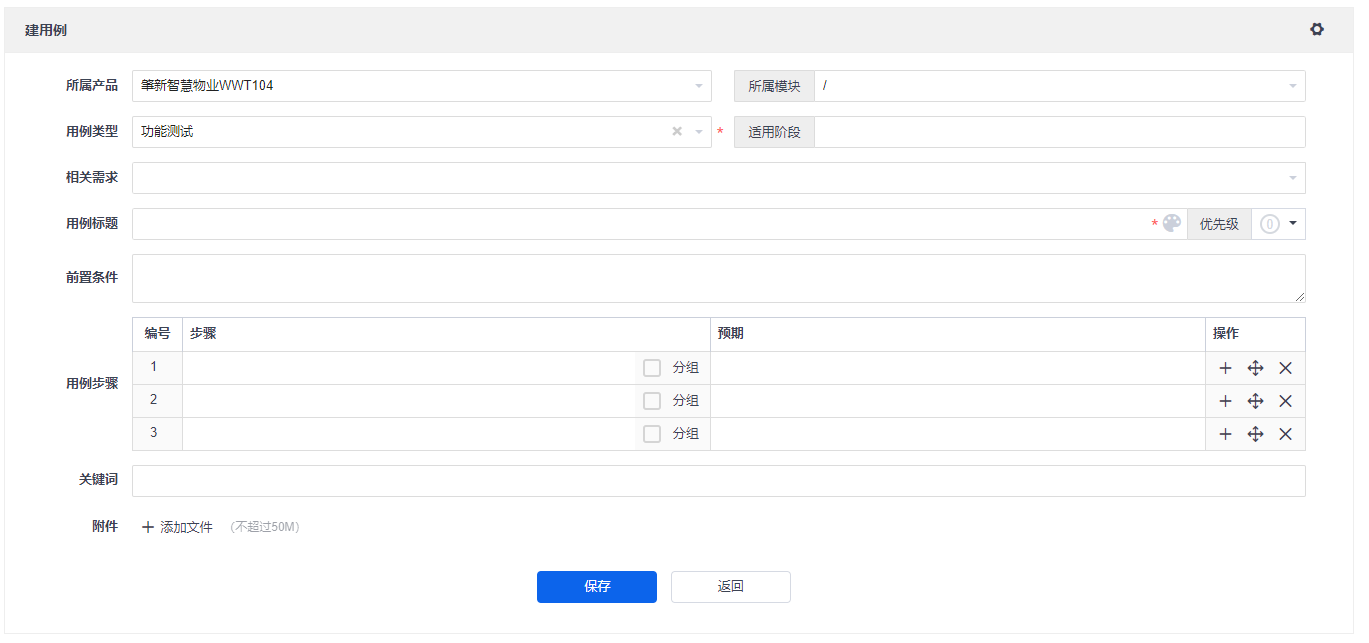Image resolution: width=1369 pixels, height=643 pixels.
Task: Expand the 相关需求 dropdown
Action: [x=718, y=178]
